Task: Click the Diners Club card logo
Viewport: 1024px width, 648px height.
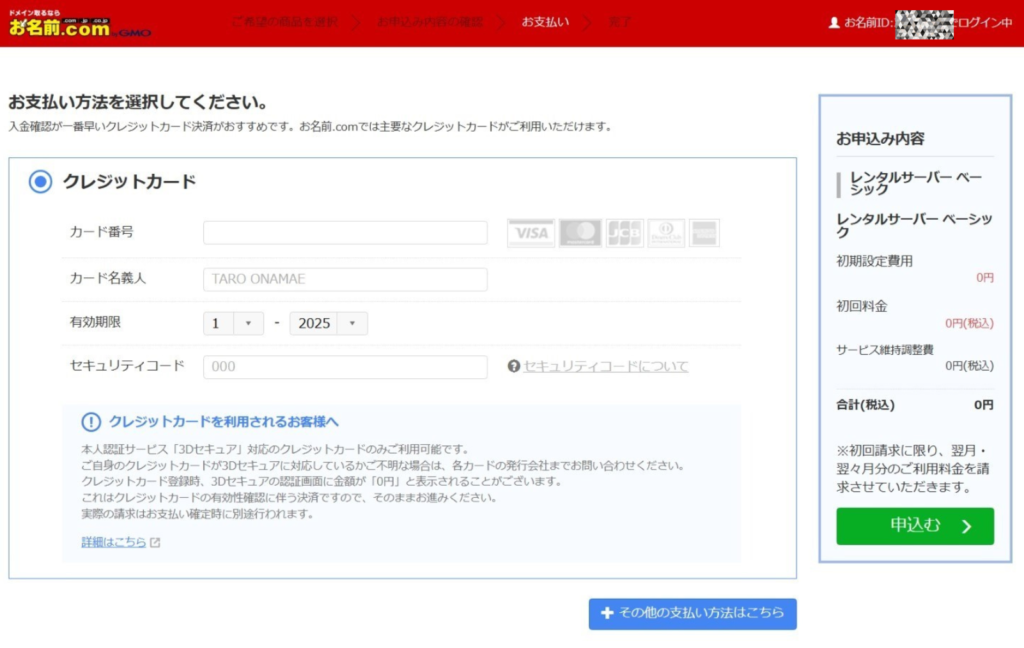Action: 666,233
